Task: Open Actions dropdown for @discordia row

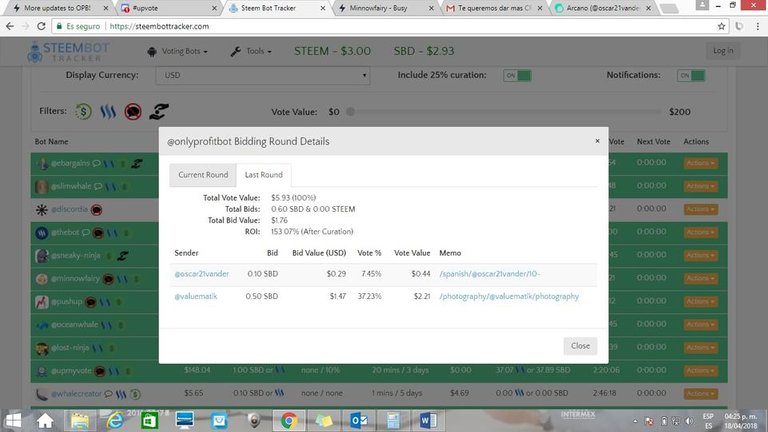Action: 700,209
